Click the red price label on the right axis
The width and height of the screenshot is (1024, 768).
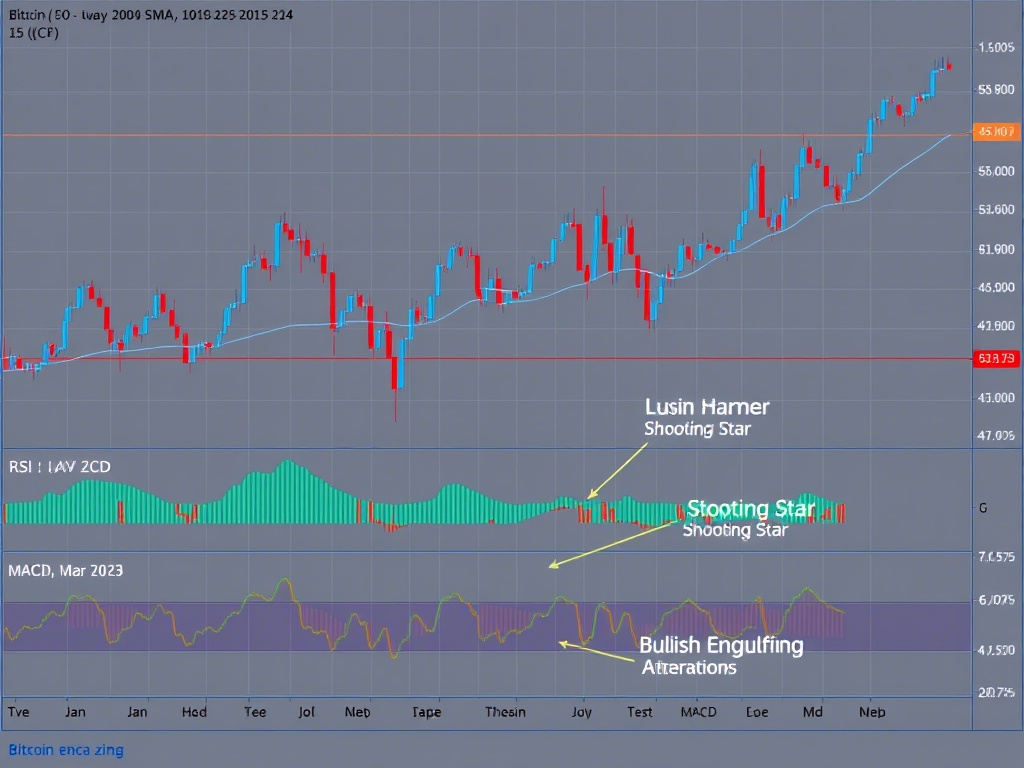(x=996, y=358)
